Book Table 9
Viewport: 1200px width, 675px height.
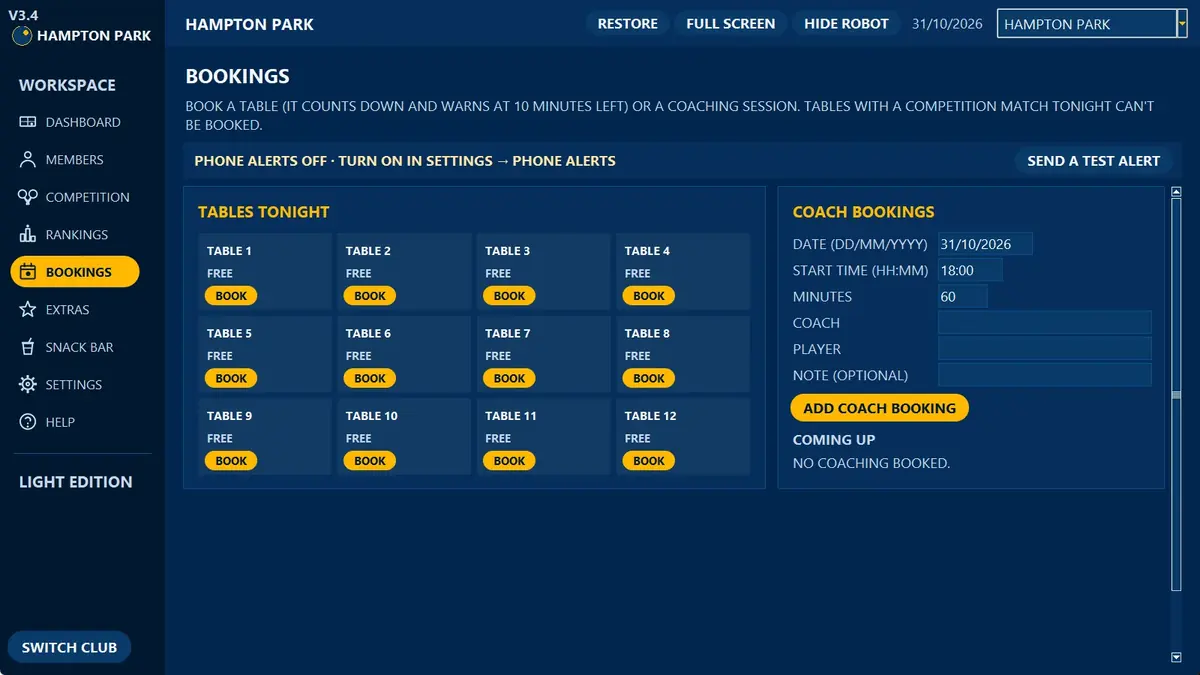coord(231,461)
